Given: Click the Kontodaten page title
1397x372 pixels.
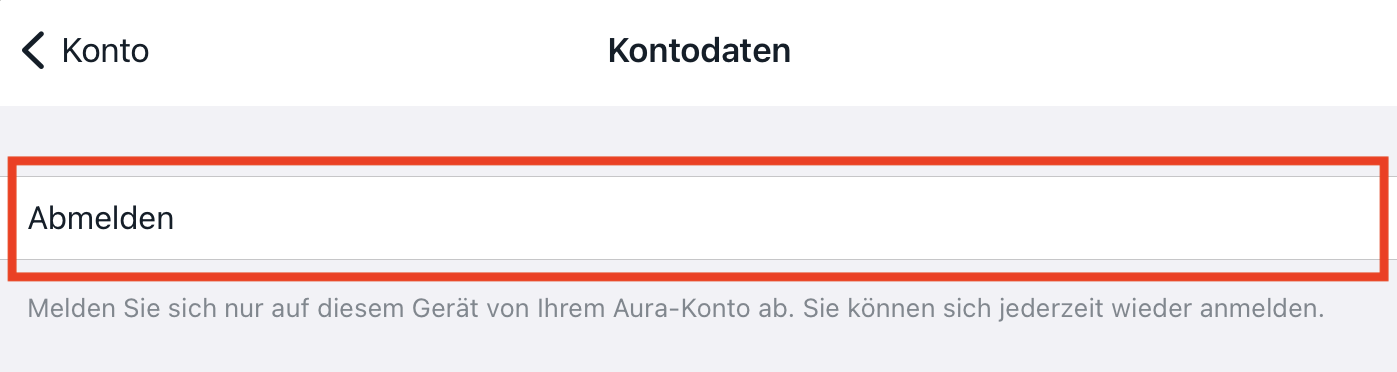Looking at the screenshot, I should click(x=699, y=50).
